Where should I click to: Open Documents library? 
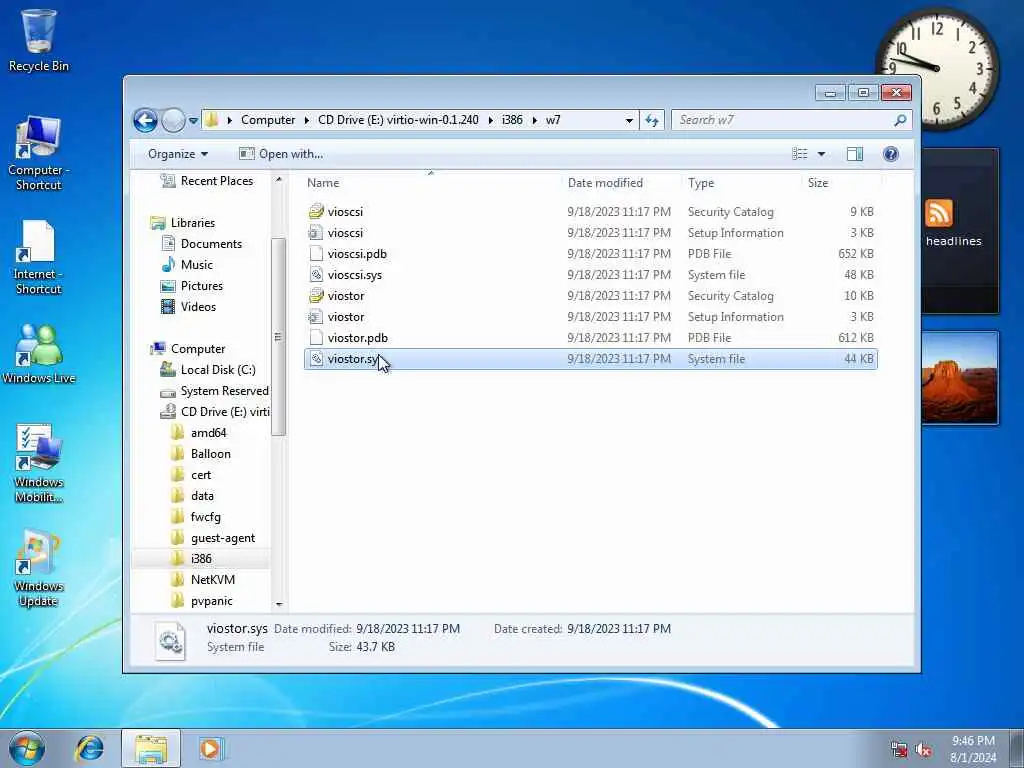pyautogui.click(x=202, y=244)
